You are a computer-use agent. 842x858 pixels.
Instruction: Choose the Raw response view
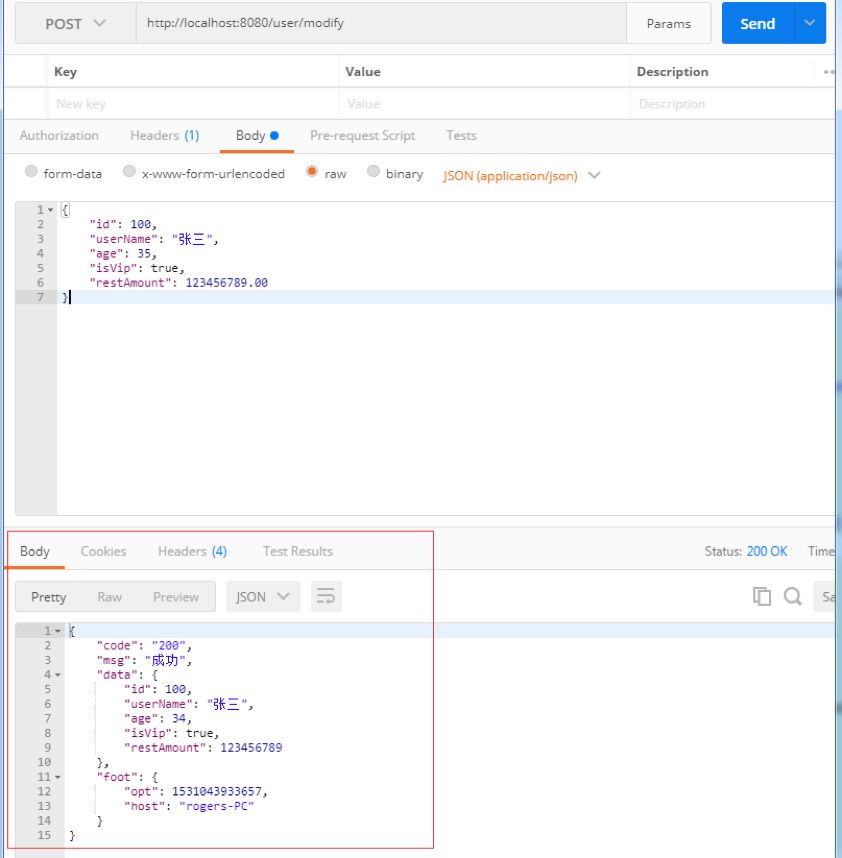click(109, 597)
